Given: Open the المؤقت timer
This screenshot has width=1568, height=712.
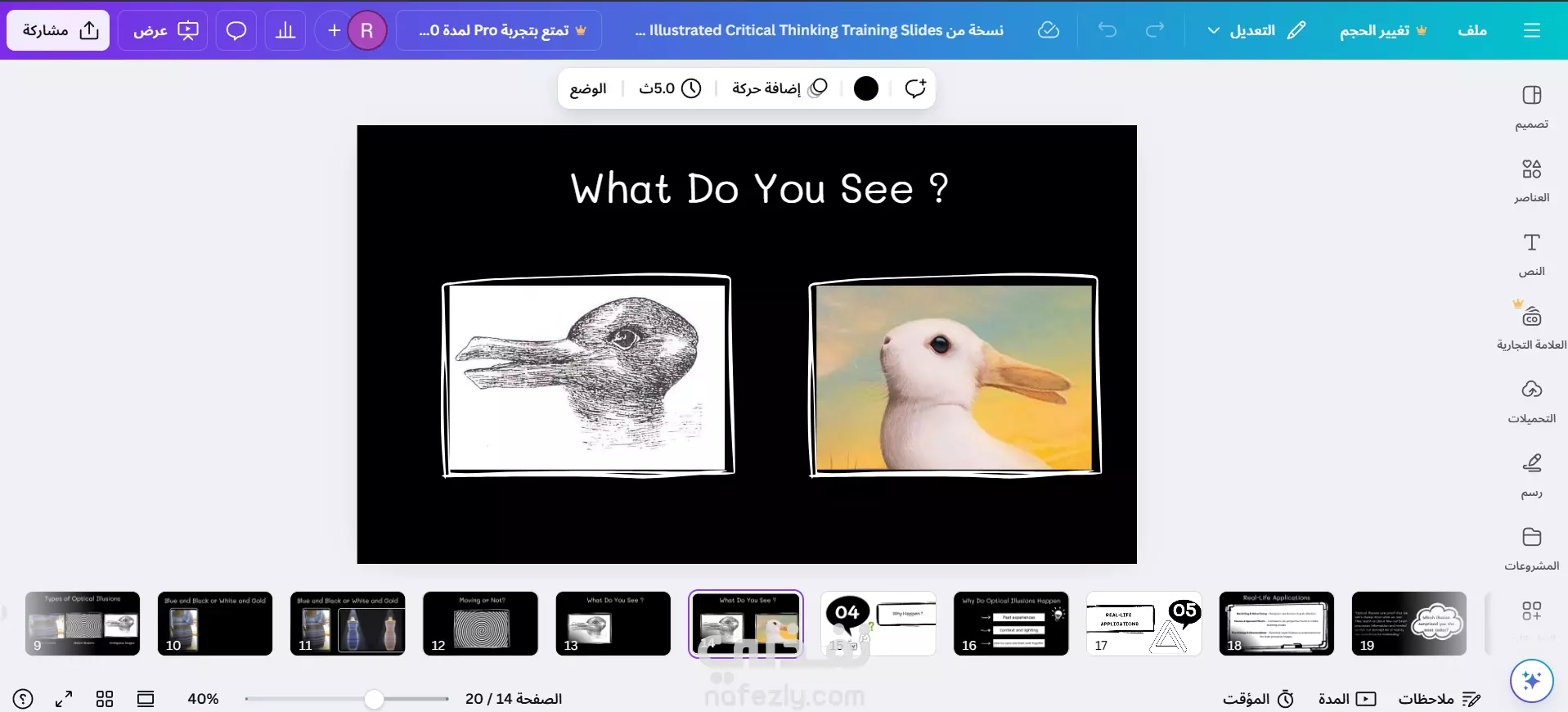Looking at the screenshot, I should pos(1258,699).
